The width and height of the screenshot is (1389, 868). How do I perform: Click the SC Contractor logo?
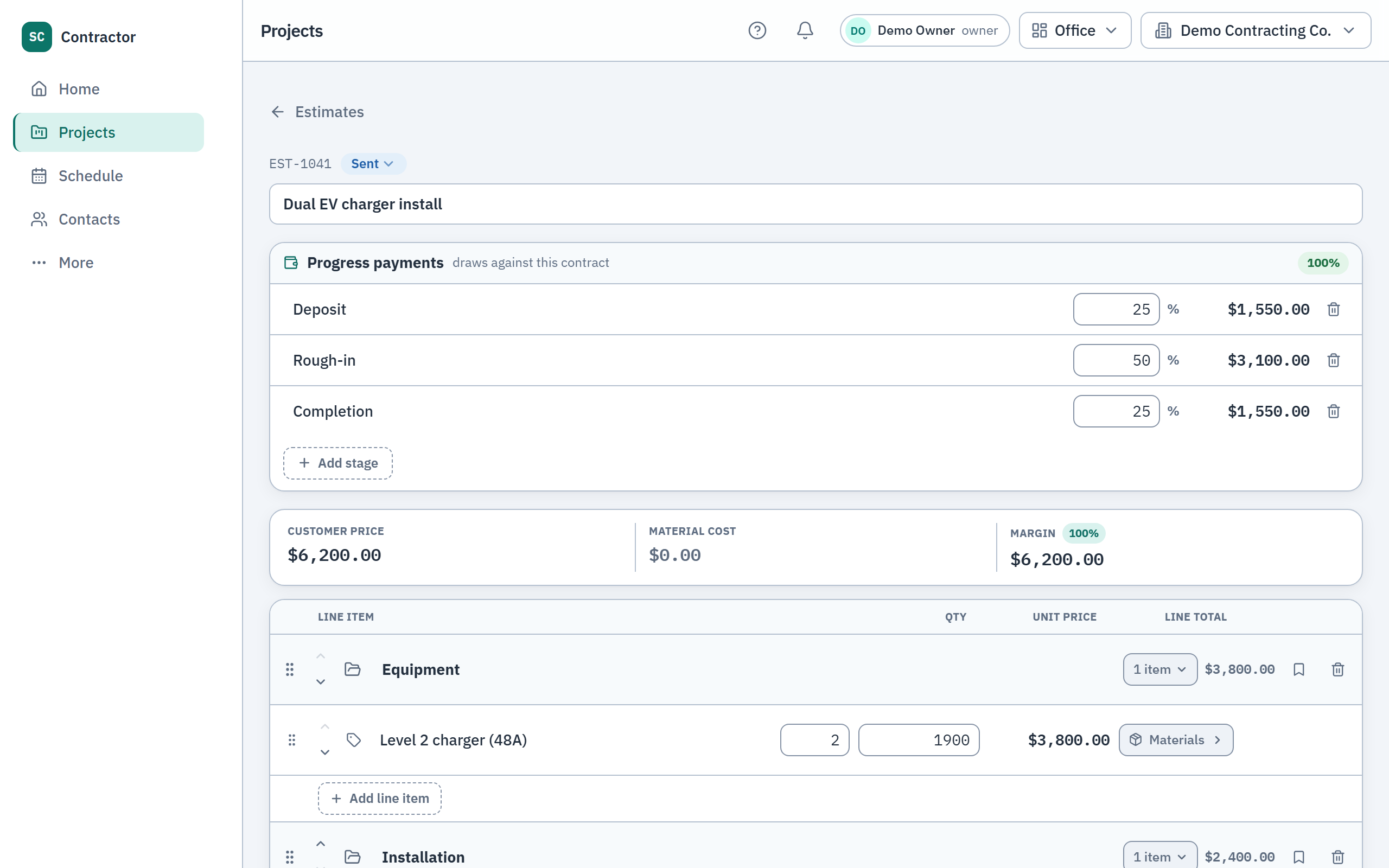[37, 37]
